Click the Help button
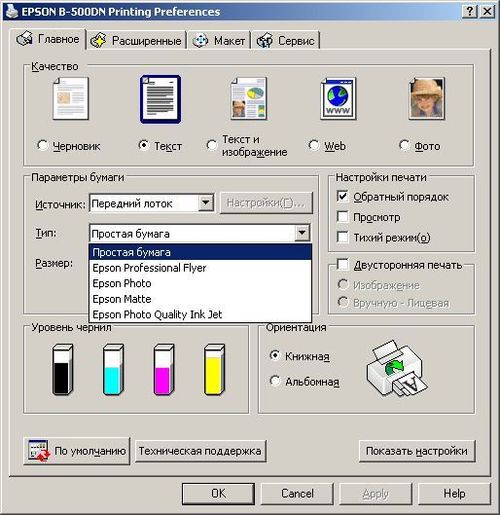500x515 pixels. (454, 493)
